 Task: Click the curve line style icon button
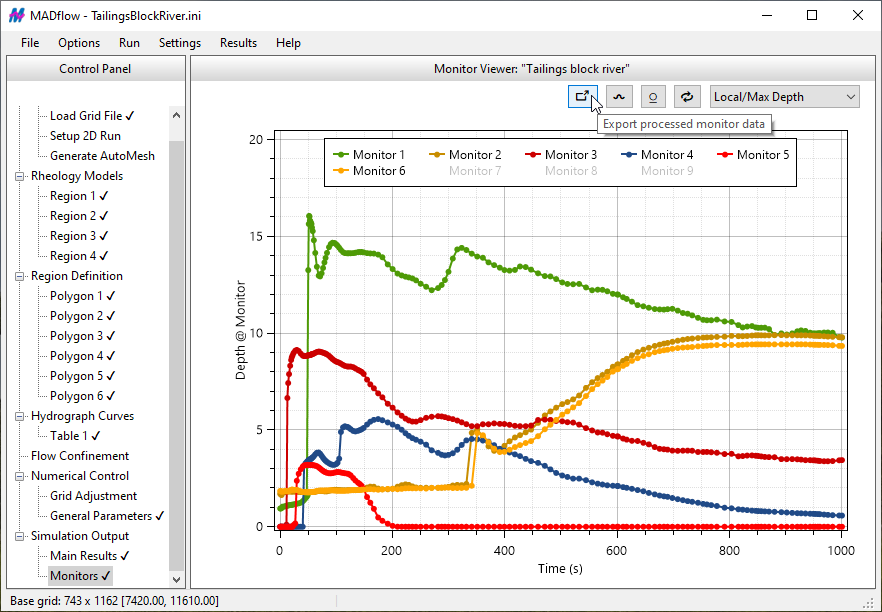[619, 97]
